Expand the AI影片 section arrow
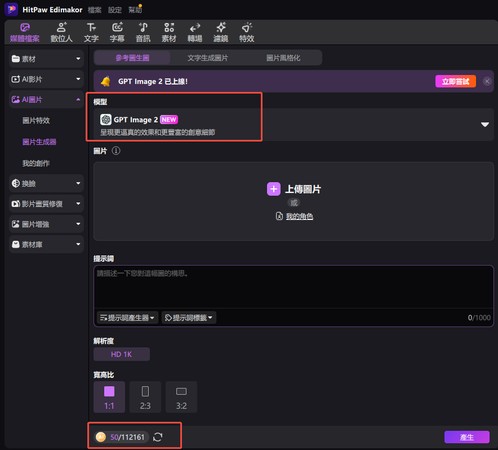This screenshot has height=450, width=498. tap(78, 79)
